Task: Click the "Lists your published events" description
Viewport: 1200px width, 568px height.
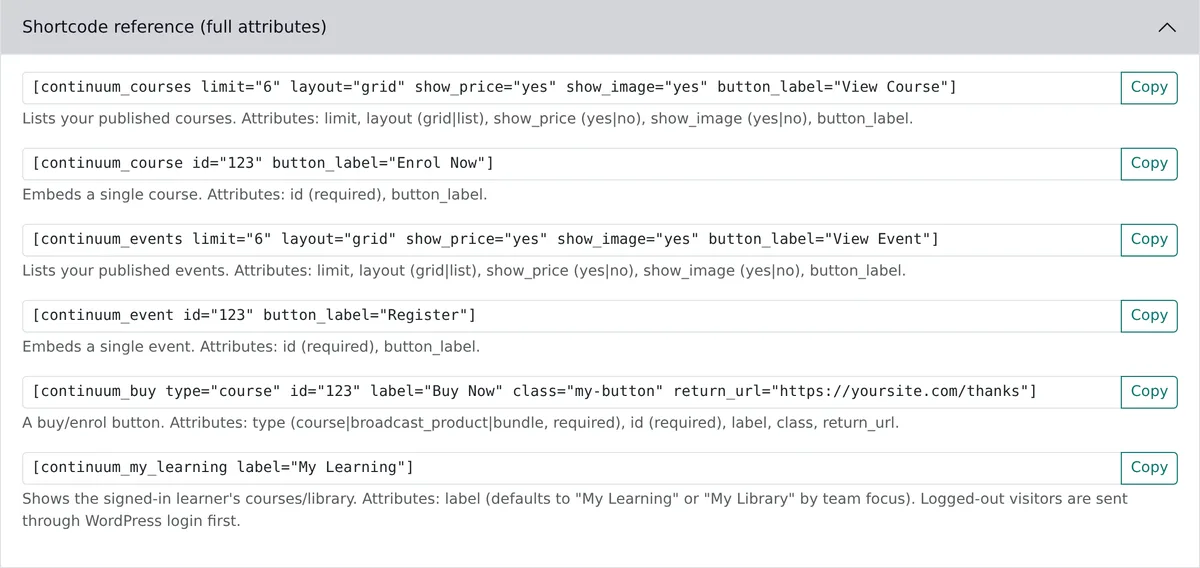Action: (464, 270)
